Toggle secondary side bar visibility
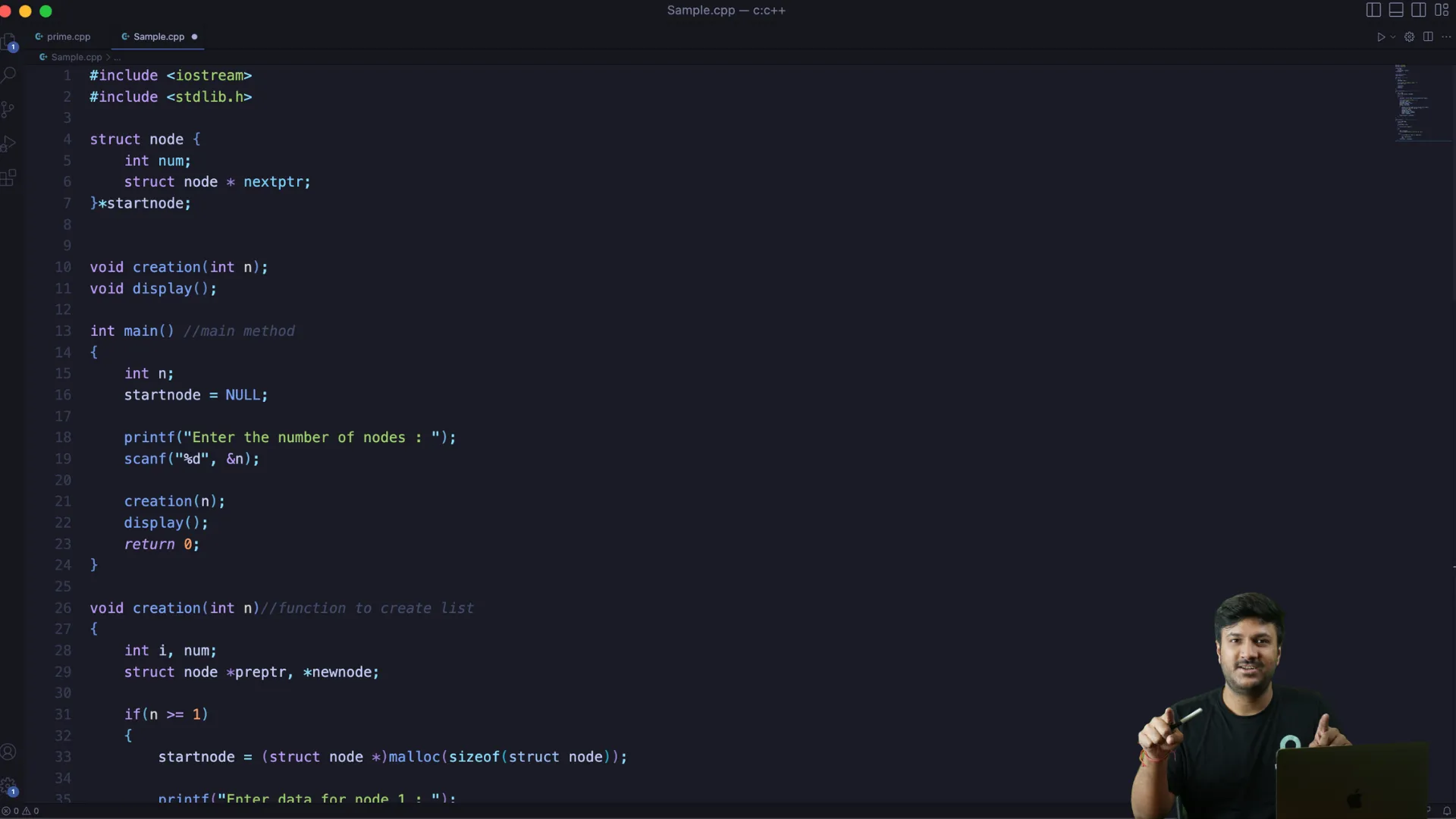 (x=1419, y=10)
